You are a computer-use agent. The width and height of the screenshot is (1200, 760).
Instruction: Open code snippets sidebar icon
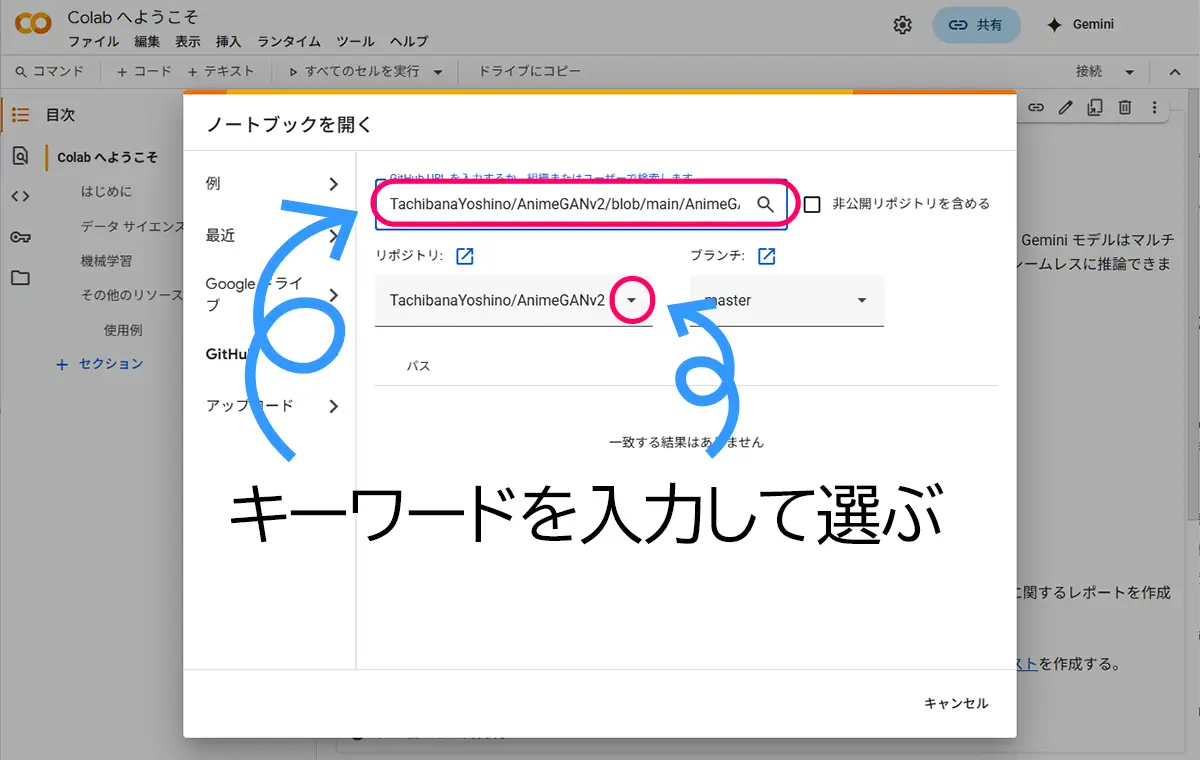[x=20, y=196]
